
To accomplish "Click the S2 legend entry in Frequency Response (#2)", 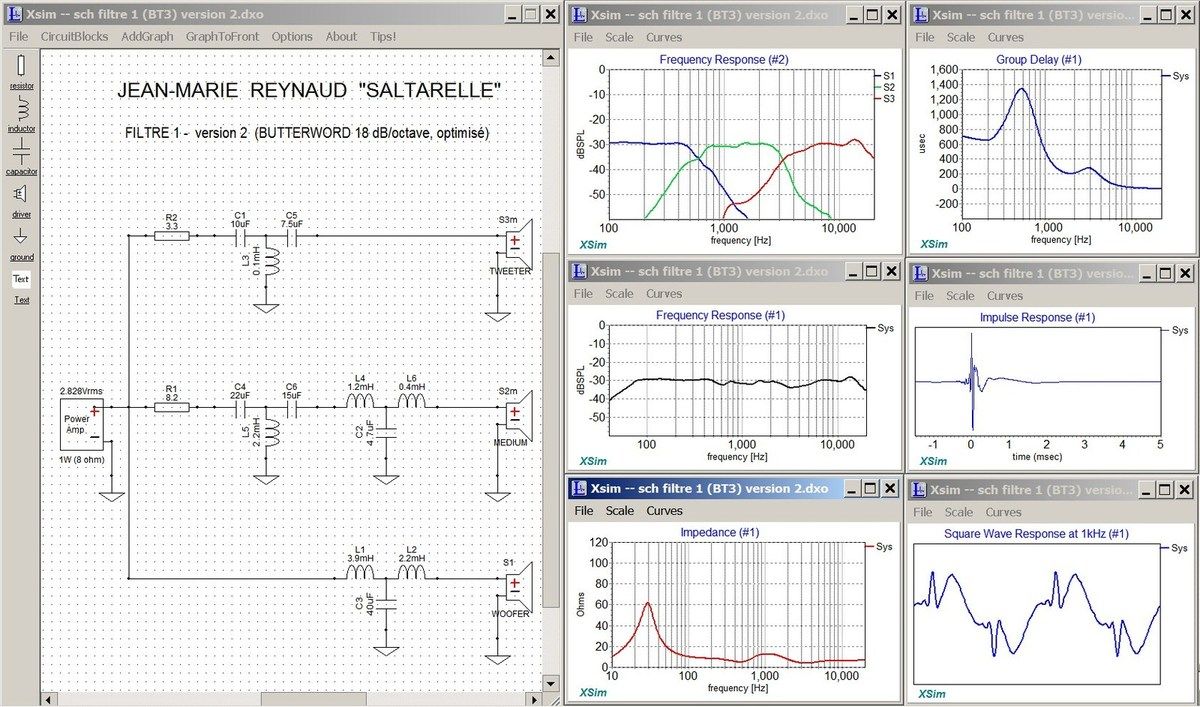I will [x=884, y=88].
